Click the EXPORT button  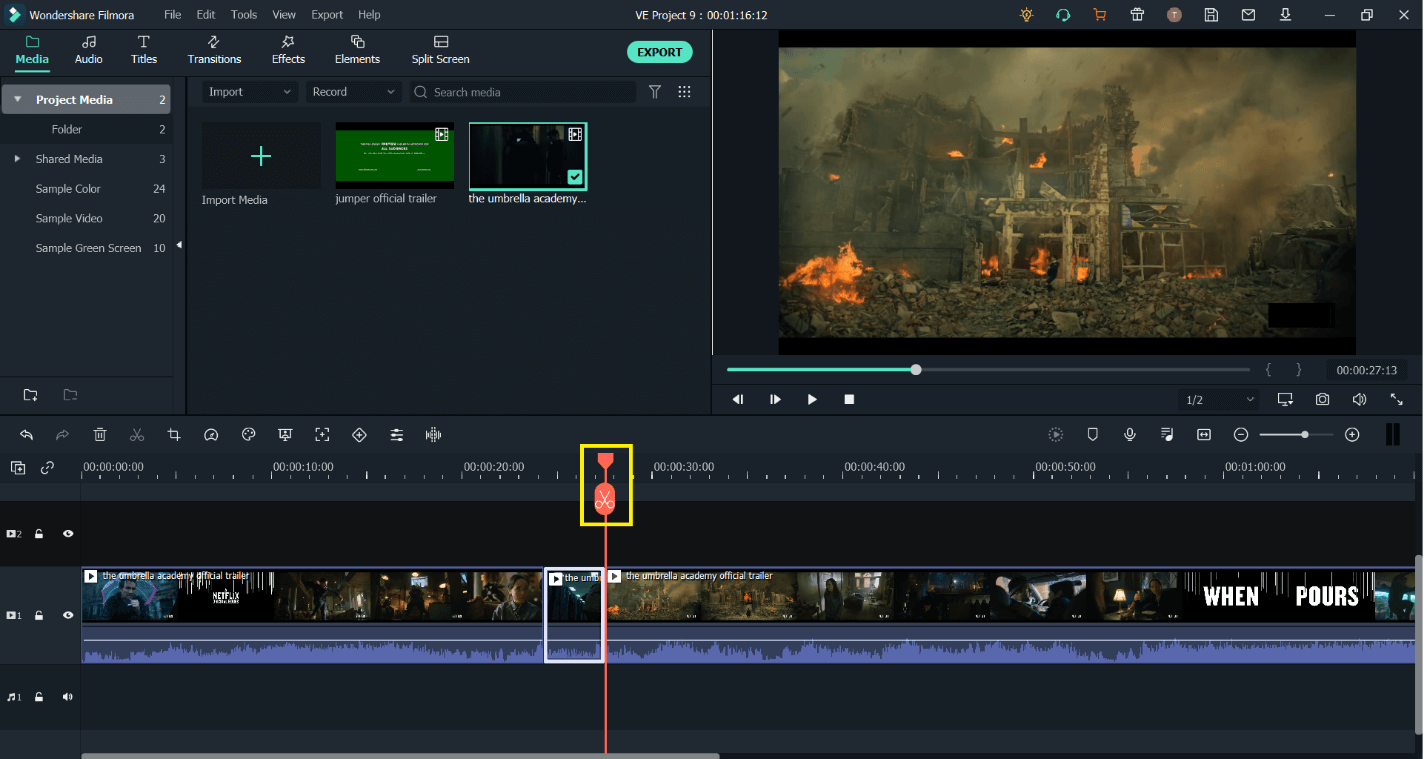[660, 52]
